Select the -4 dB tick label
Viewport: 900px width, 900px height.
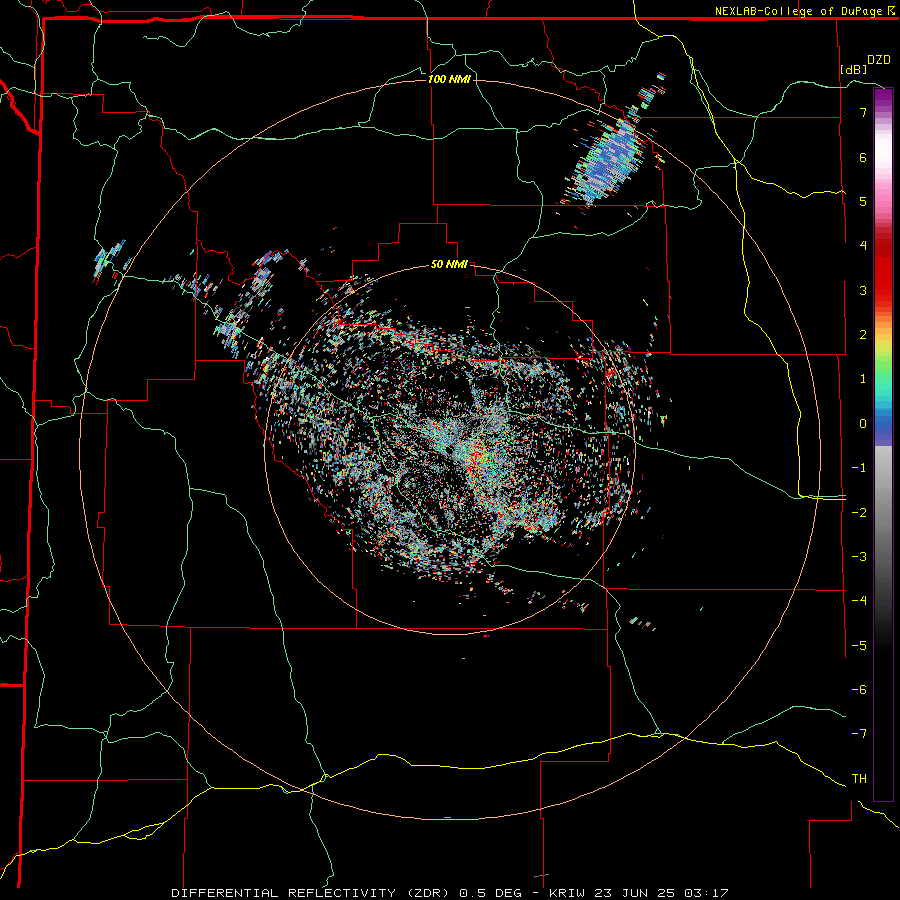click(x=859, y=601)
